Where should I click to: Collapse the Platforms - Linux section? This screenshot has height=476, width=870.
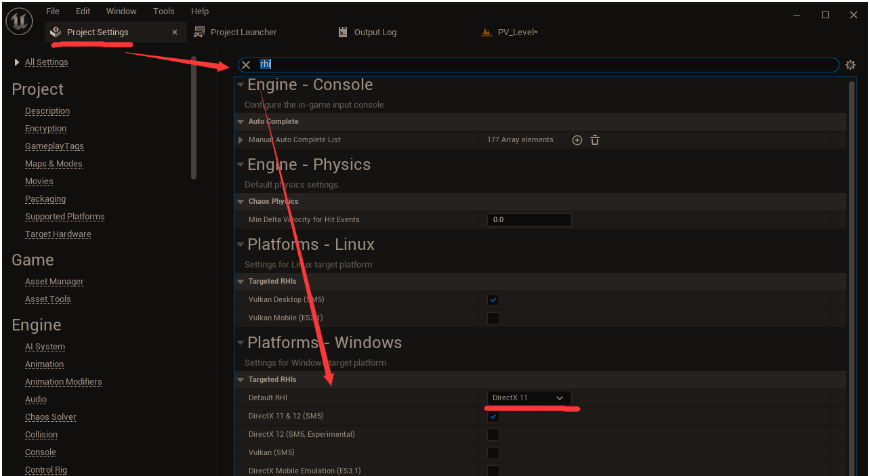(x=240, y=245)
